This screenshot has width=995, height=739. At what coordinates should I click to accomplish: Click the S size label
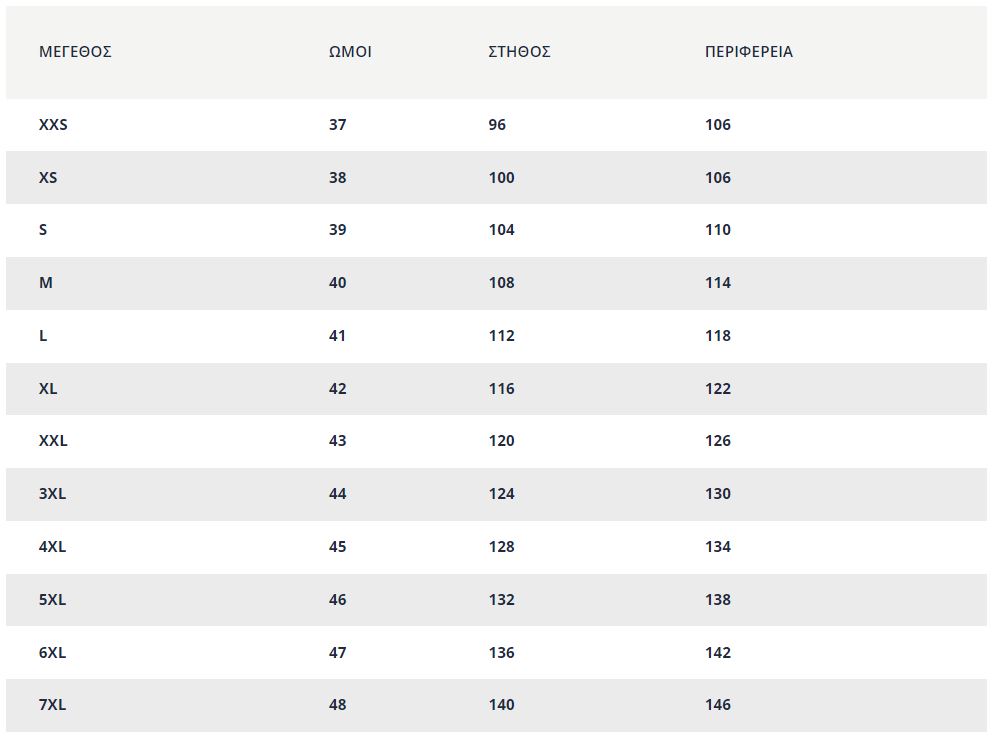tap(43, 230)
